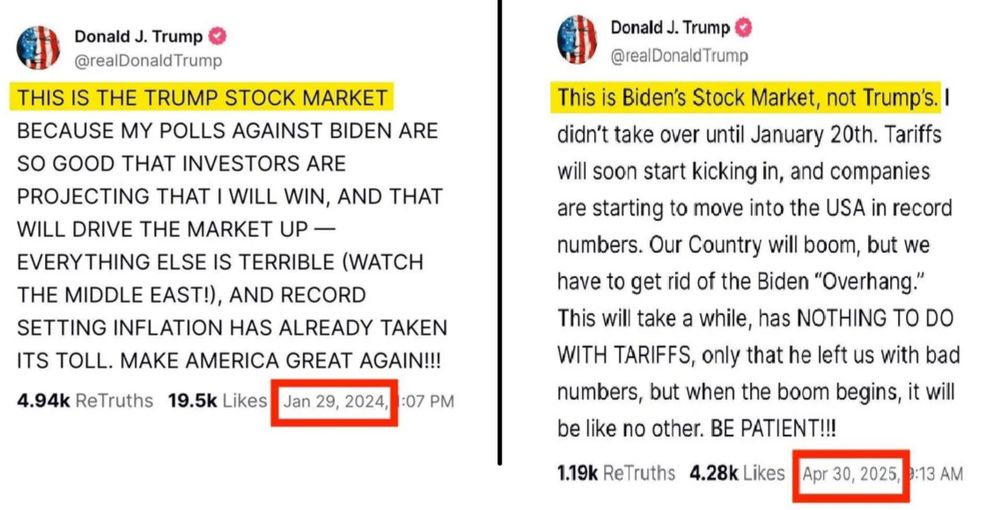The width and height of the screenshot is (1000, 510).
Task: View 19.5k Likes count
Action: coord(217,401)
